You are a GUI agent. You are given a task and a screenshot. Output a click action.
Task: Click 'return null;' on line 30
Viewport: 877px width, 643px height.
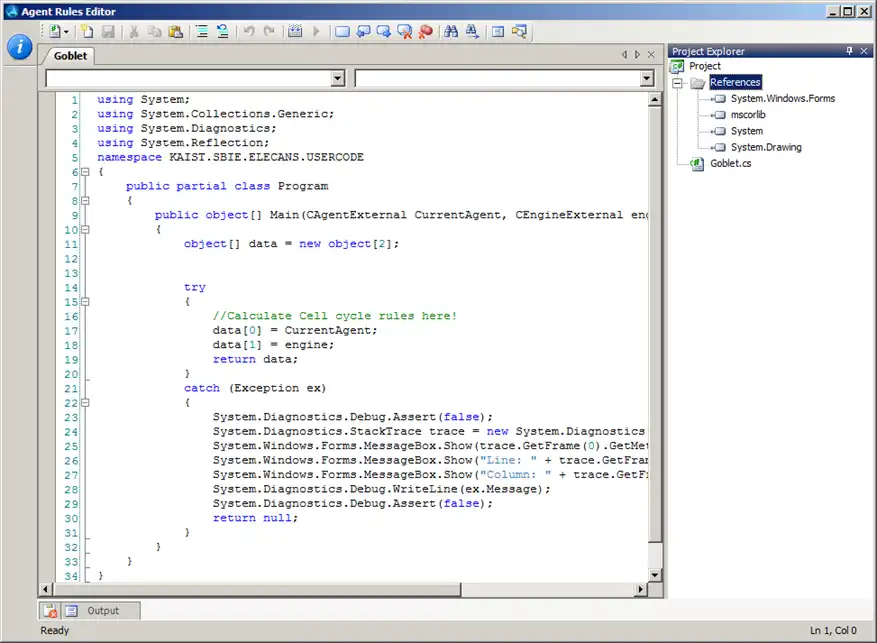pos(255,518)
